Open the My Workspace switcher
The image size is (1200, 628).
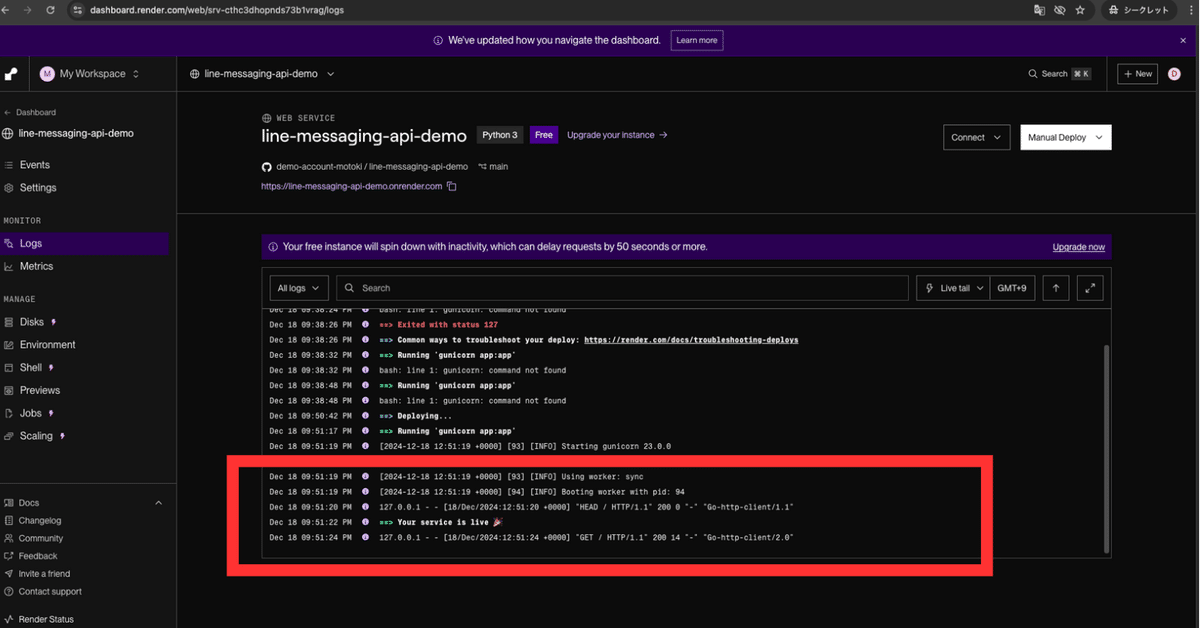90,74
